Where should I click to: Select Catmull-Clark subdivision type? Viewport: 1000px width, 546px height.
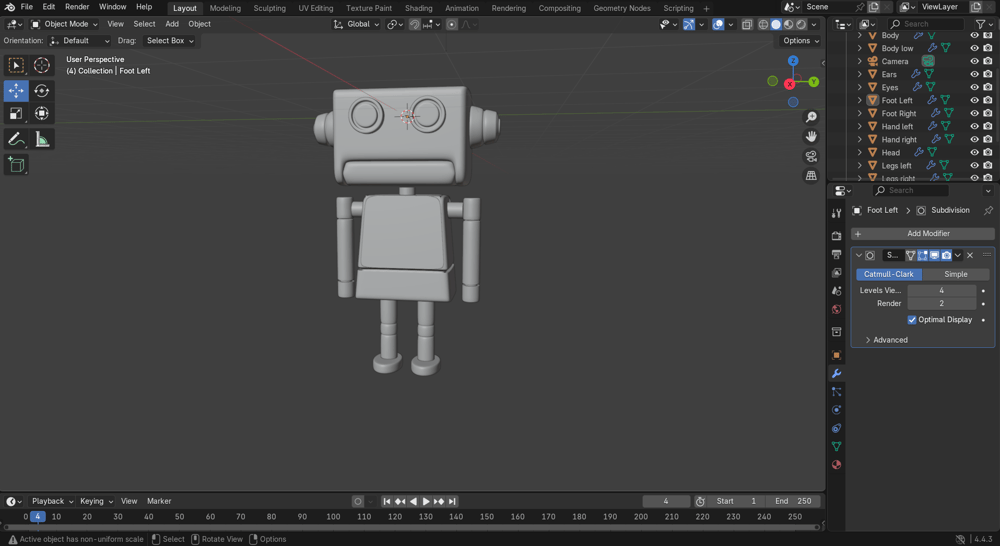tap(888, 274)
